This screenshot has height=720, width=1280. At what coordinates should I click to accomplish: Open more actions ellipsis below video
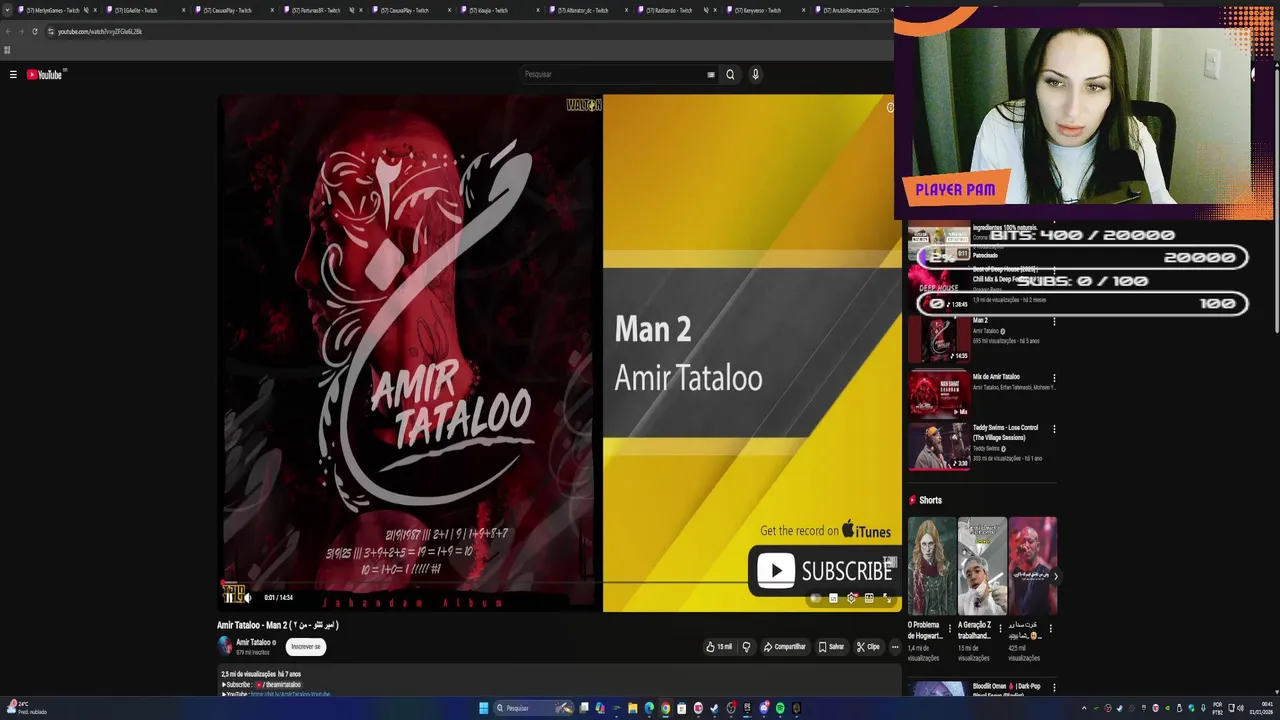(895, 647)
